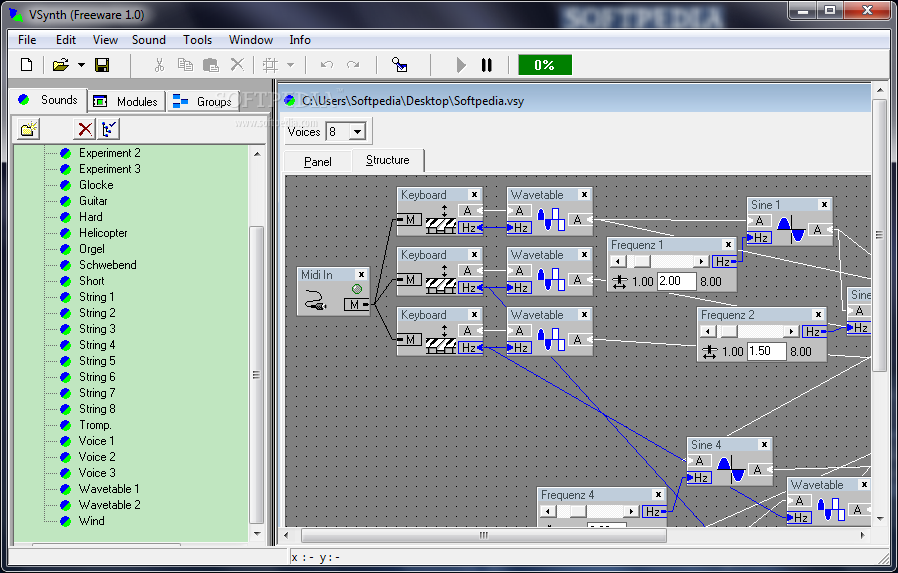Click the connection tool icon in the toolbar
The image size is (898, 573).
point(399,65)
